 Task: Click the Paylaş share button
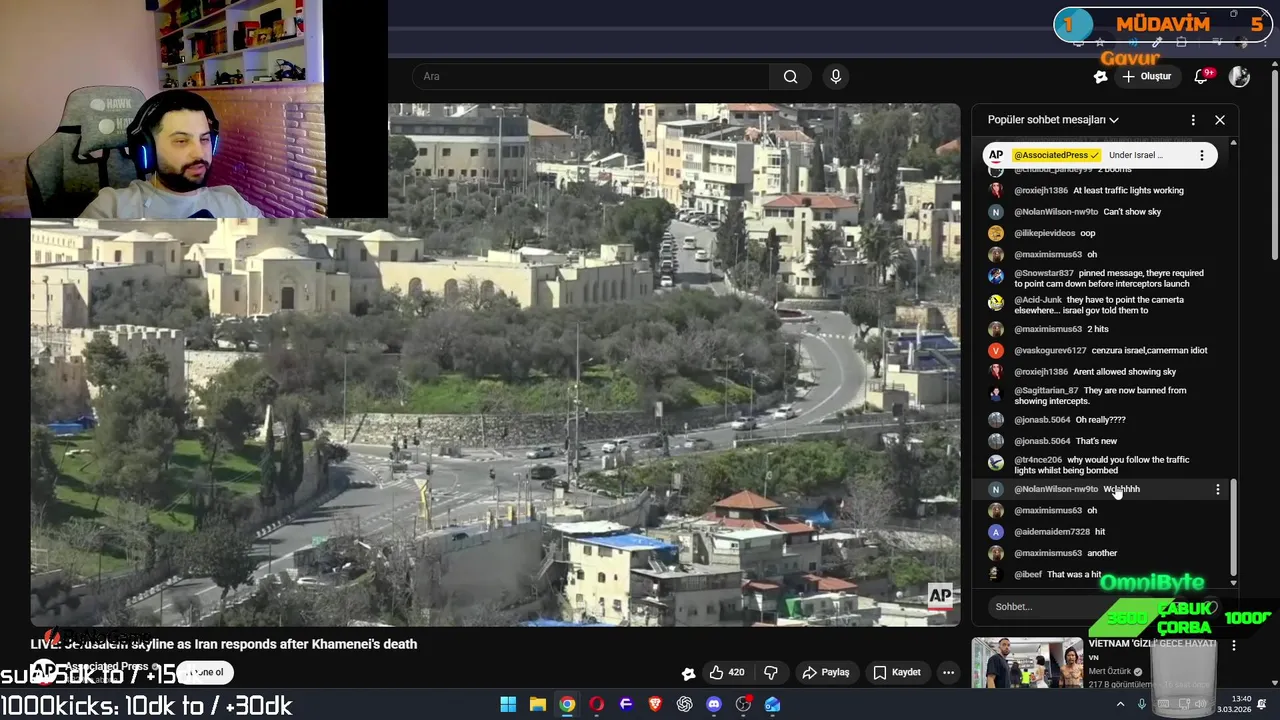pos(826,672)
